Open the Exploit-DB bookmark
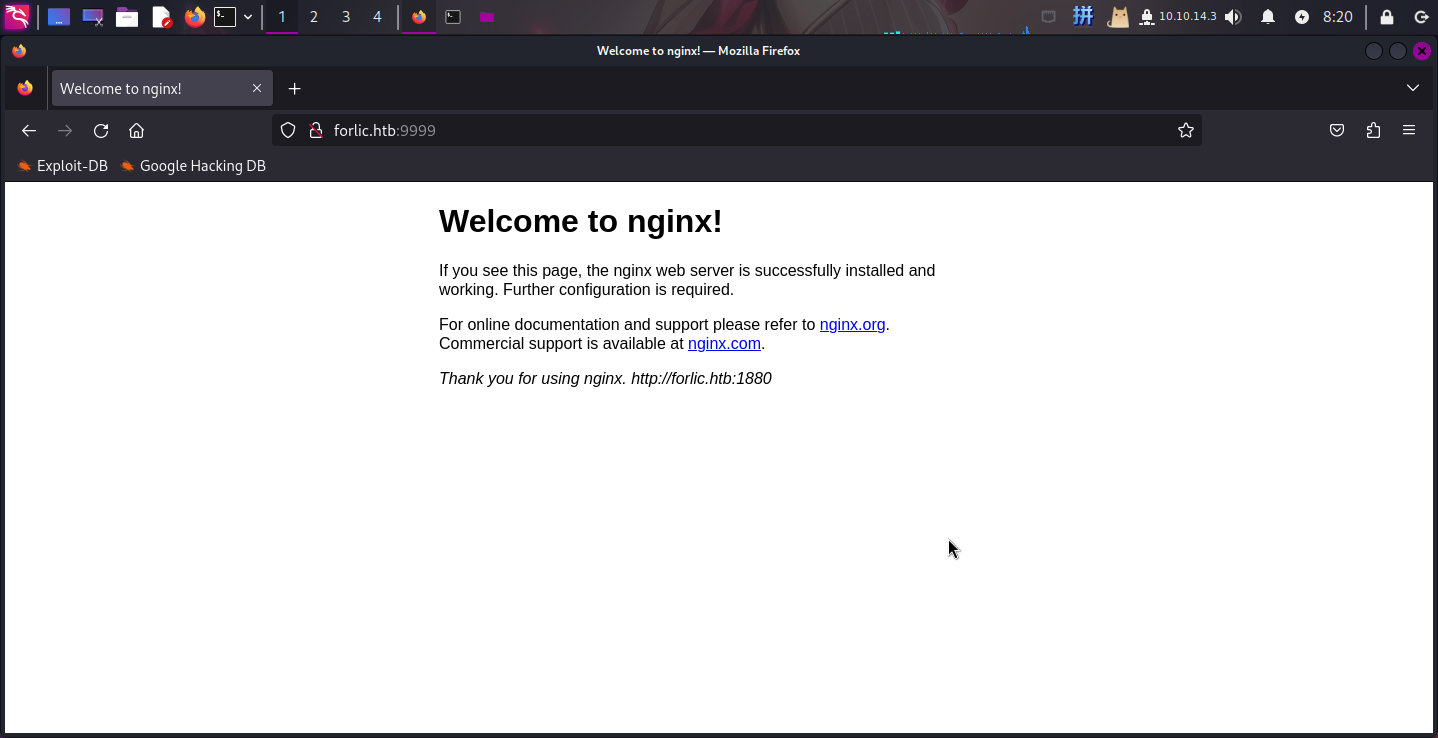Screen dimensions: 1438x738 click(x=63, y=166)
